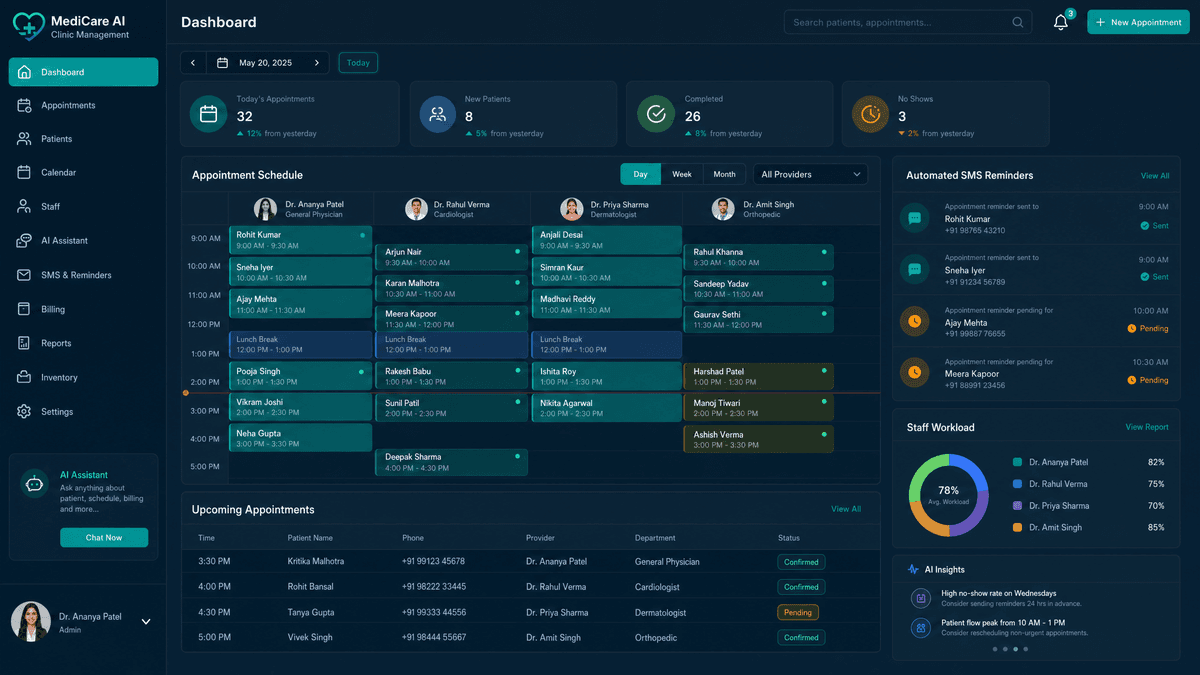Click the Today's Appointments calendar icon
1200x675 pixels.
tap(208, 114)
